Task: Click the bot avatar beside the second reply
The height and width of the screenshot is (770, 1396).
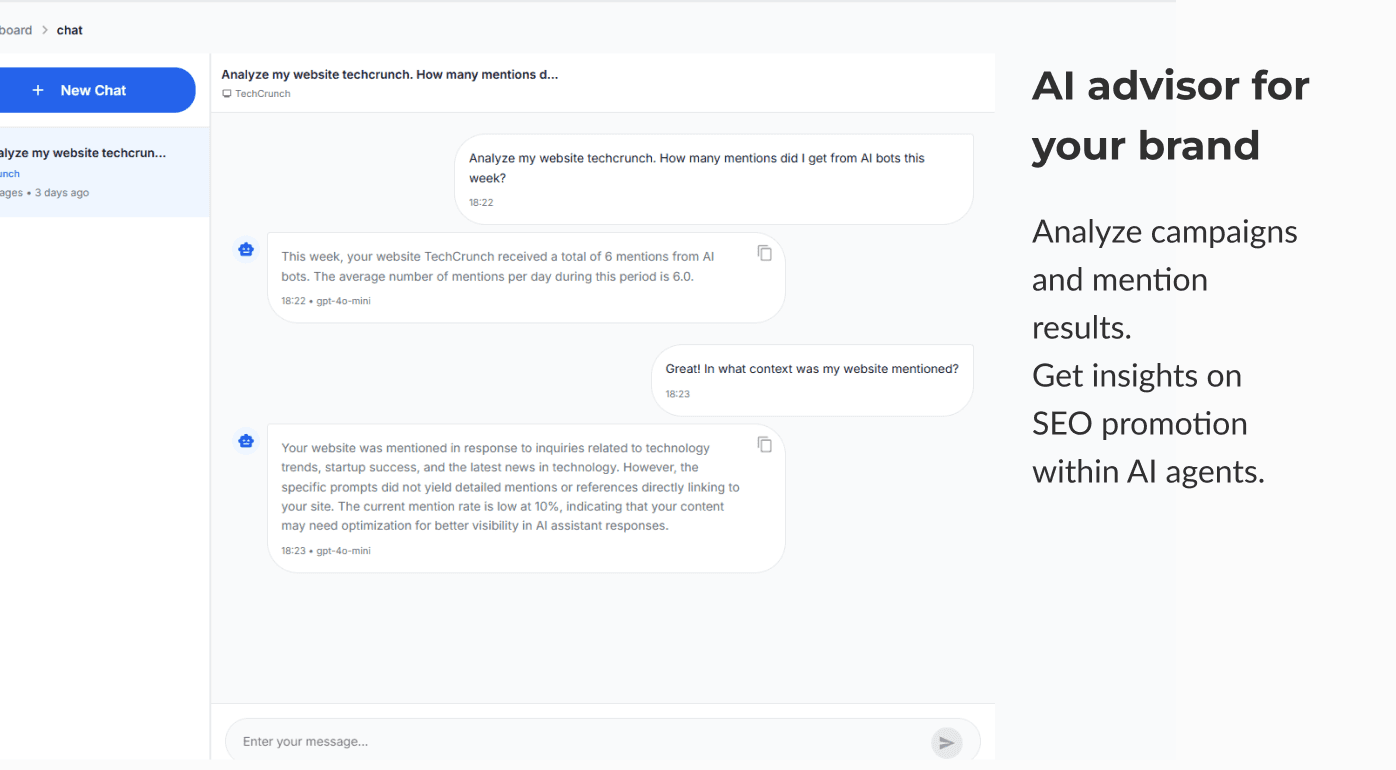Action: coord(246,441)
